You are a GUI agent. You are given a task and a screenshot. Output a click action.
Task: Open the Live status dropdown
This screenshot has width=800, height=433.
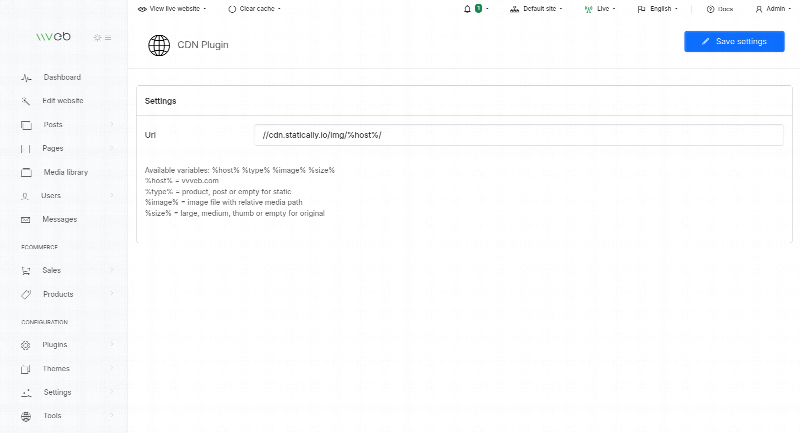(600, 8)
